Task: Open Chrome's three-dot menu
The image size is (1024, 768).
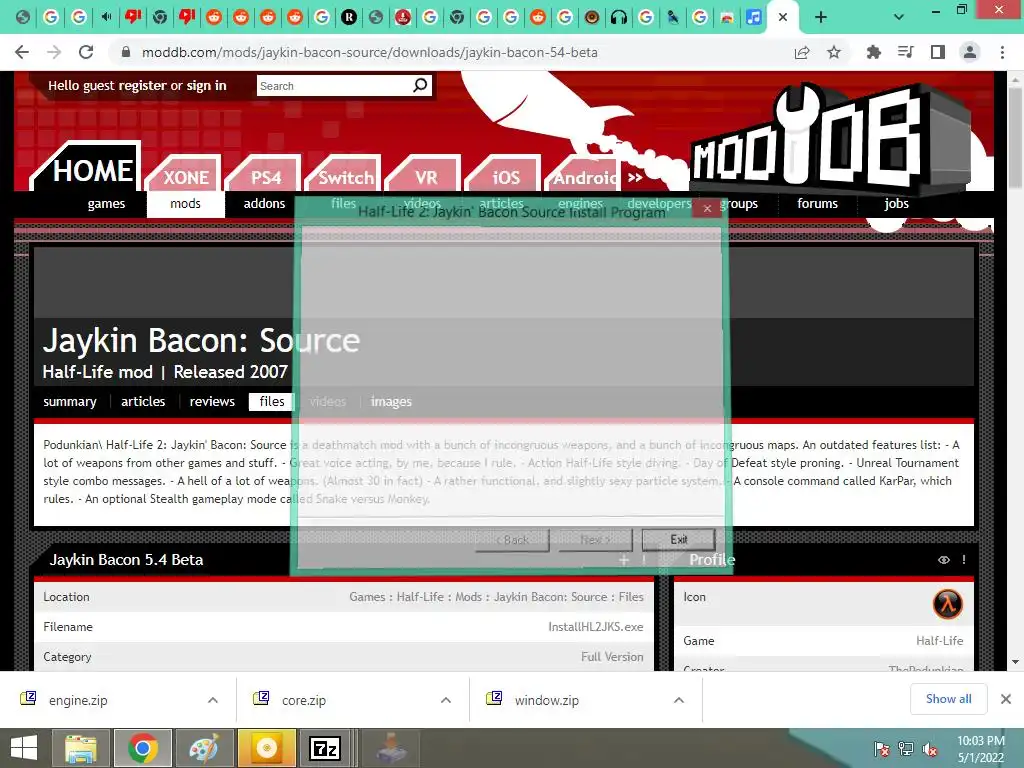Action: (x=1002, y=52)
